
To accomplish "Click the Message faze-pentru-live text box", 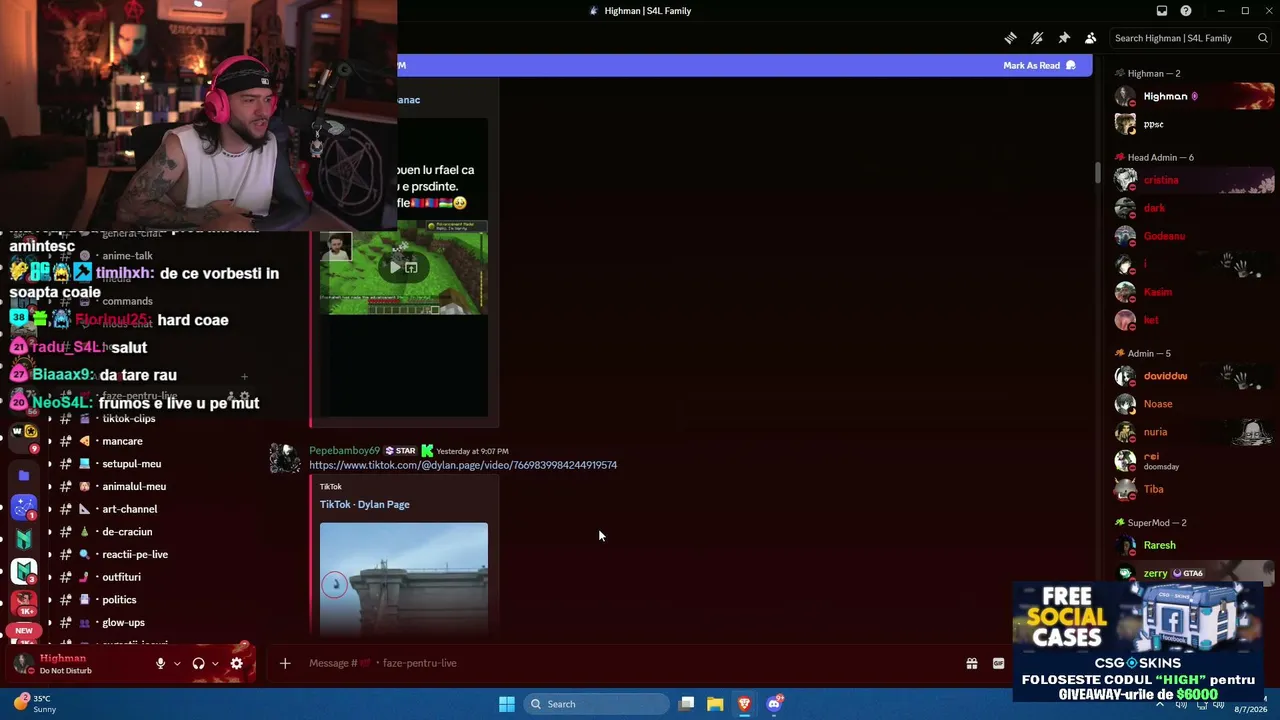I will point(630,663).
